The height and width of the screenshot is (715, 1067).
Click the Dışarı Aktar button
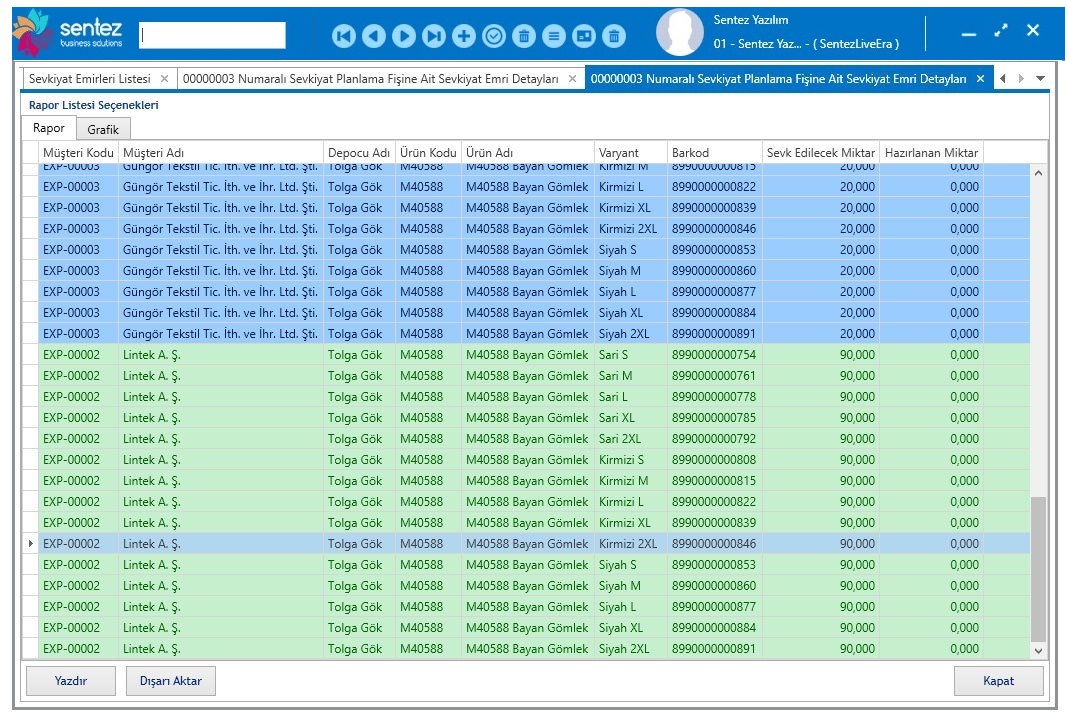click(171, 680)
